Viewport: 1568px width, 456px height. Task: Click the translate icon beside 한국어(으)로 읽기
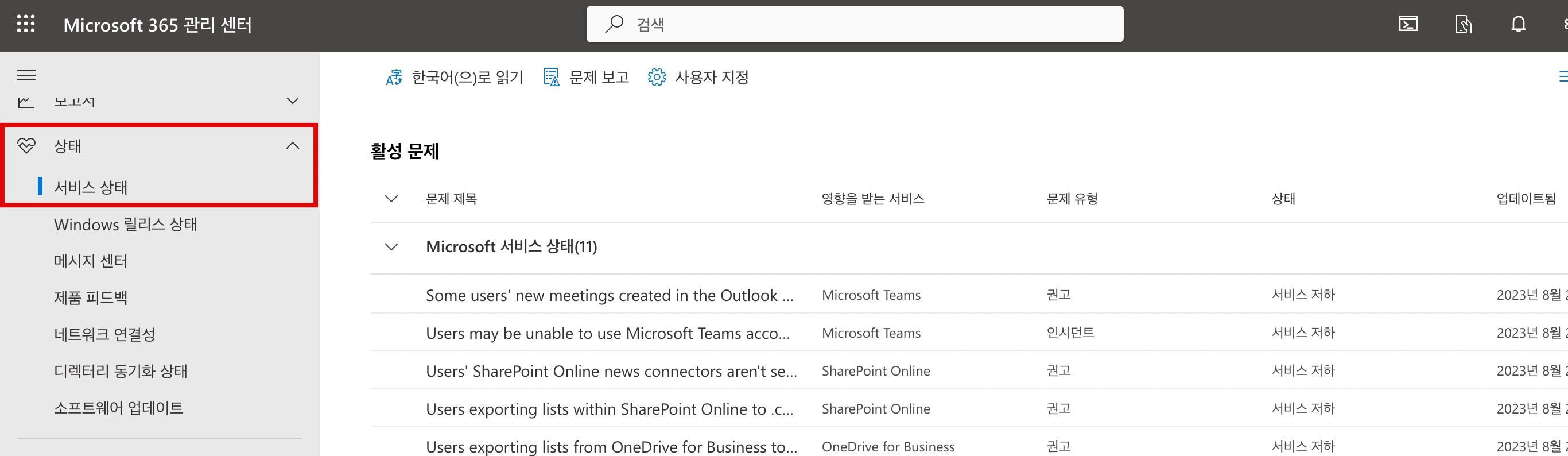[394, 78]
